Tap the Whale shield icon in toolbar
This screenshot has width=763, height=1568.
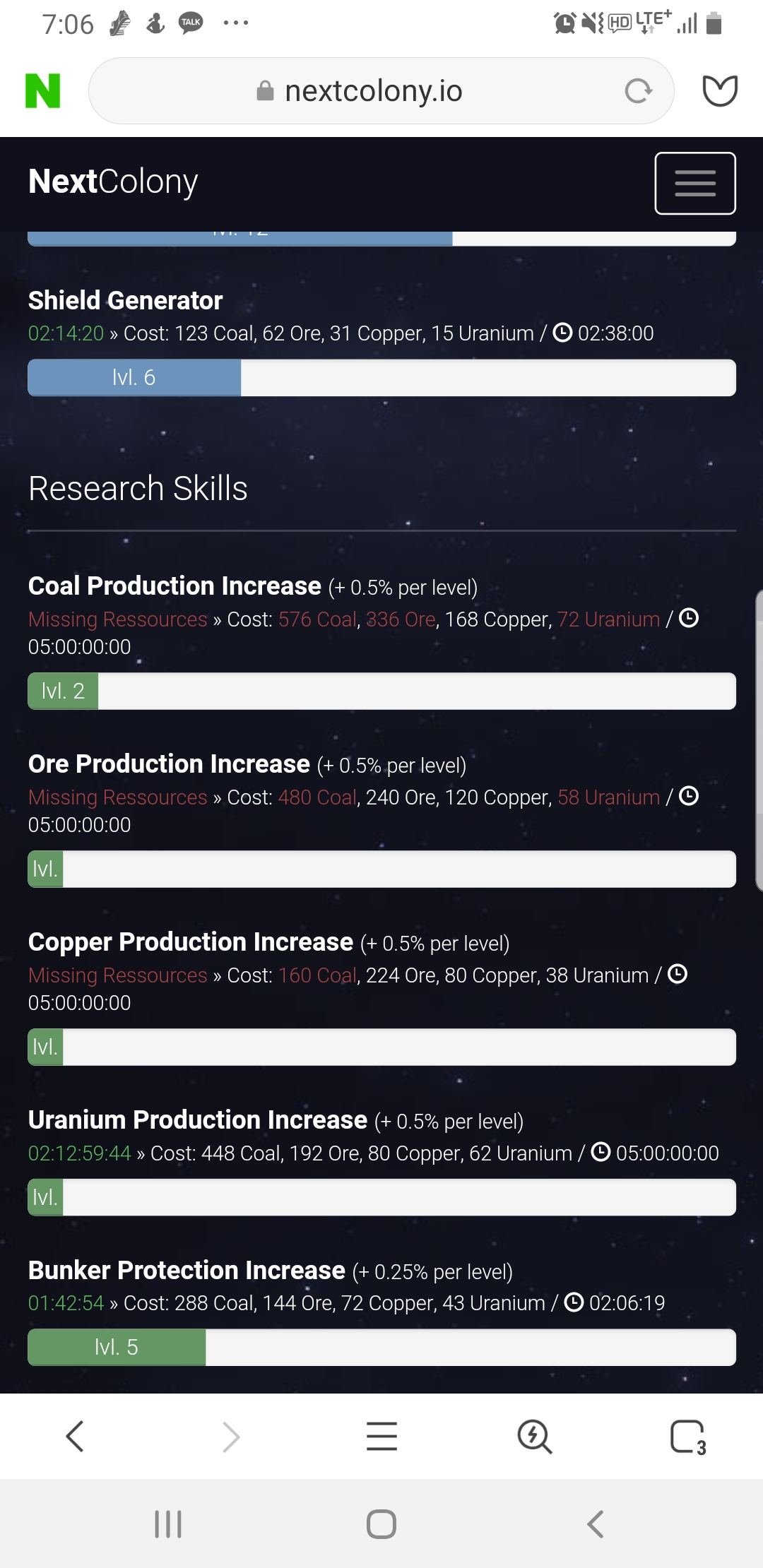tap(720, 90)
